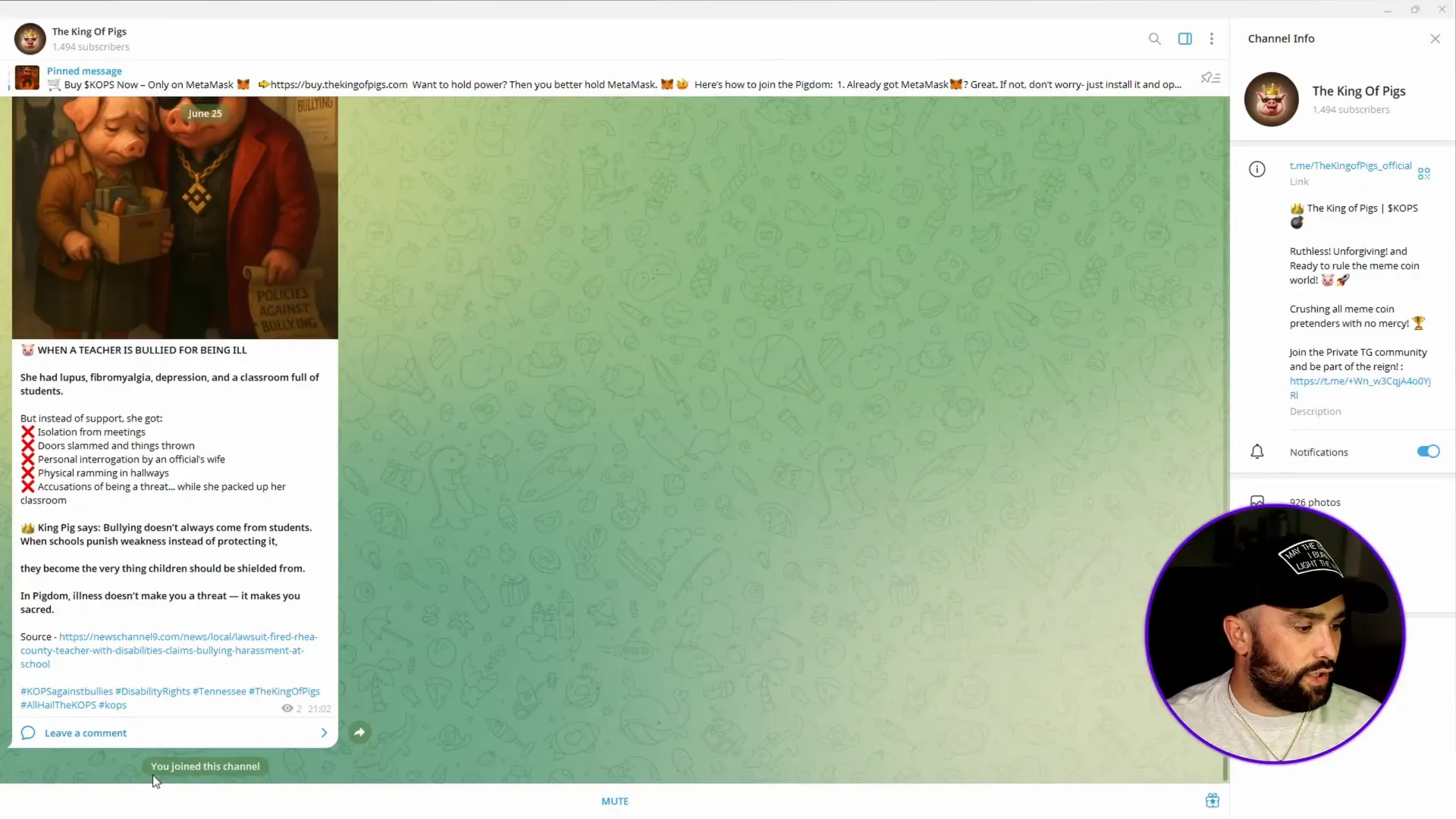
Task: Open the pinned messages list icon
Action: click(x=1210, y=77)
